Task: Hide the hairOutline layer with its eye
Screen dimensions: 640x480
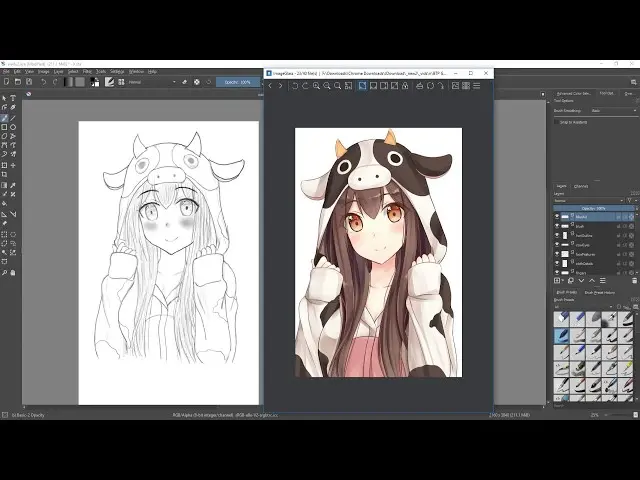Action: pos(557,235)
